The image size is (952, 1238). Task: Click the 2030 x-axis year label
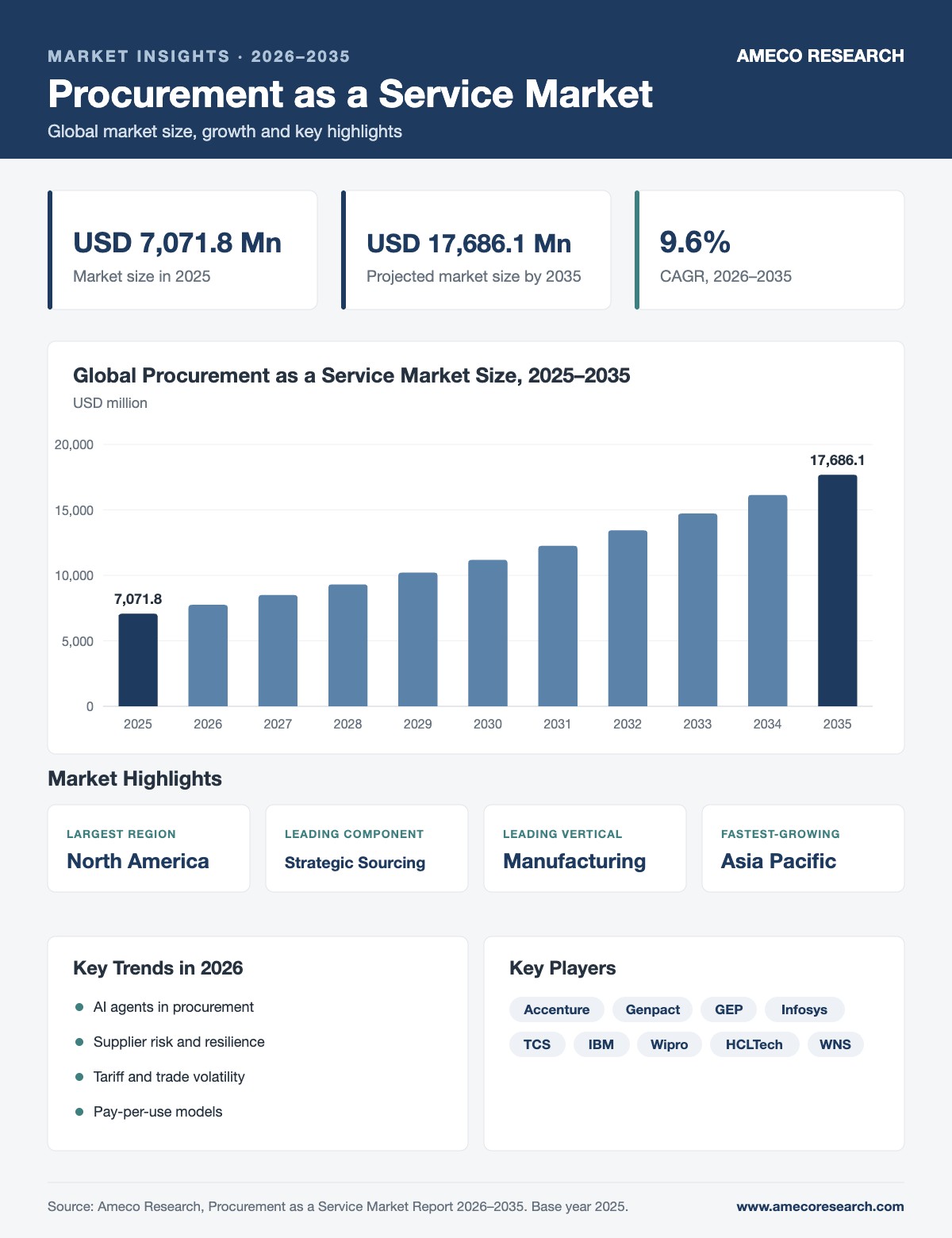pos(488,724)
